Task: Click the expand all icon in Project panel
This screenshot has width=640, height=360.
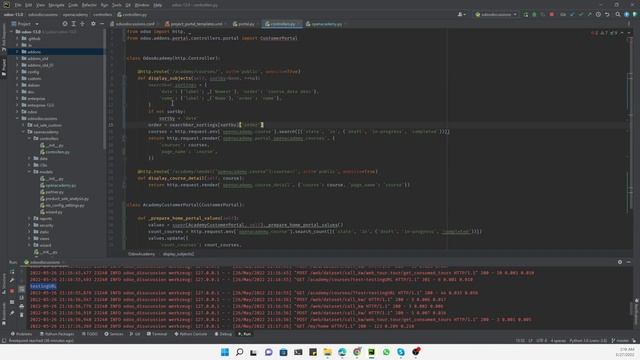Action: coord(74,24)
